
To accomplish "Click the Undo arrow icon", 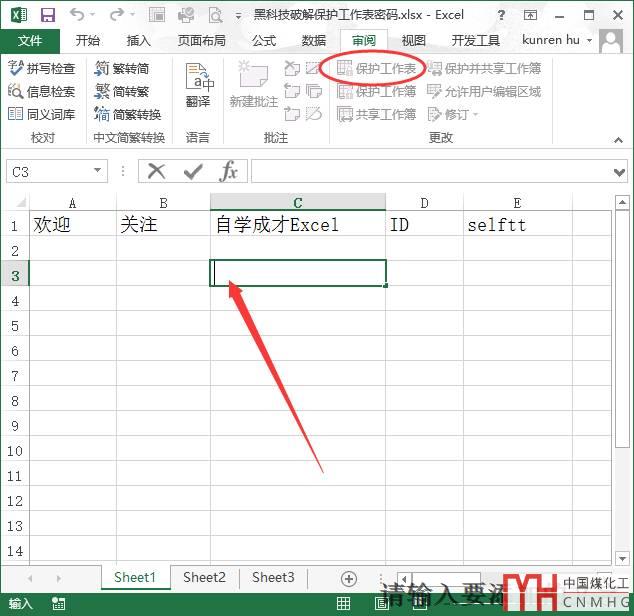I will pyautogui.click(x=76, y=15).
